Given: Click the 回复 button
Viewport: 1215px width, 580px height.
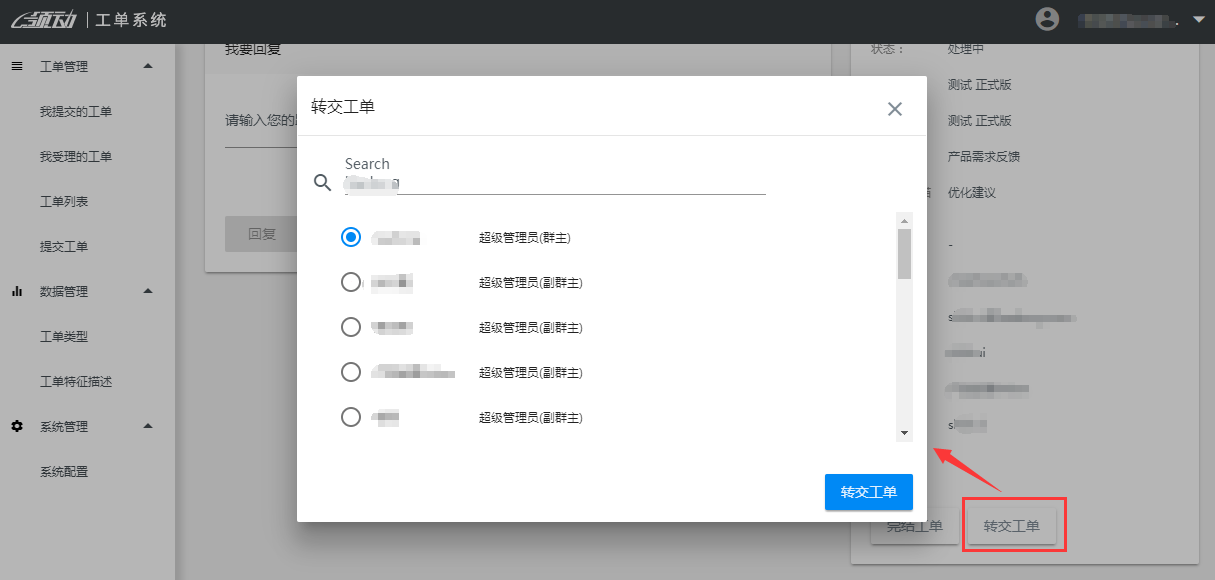Looking at the screenshot, I should (x=262, y=234).
